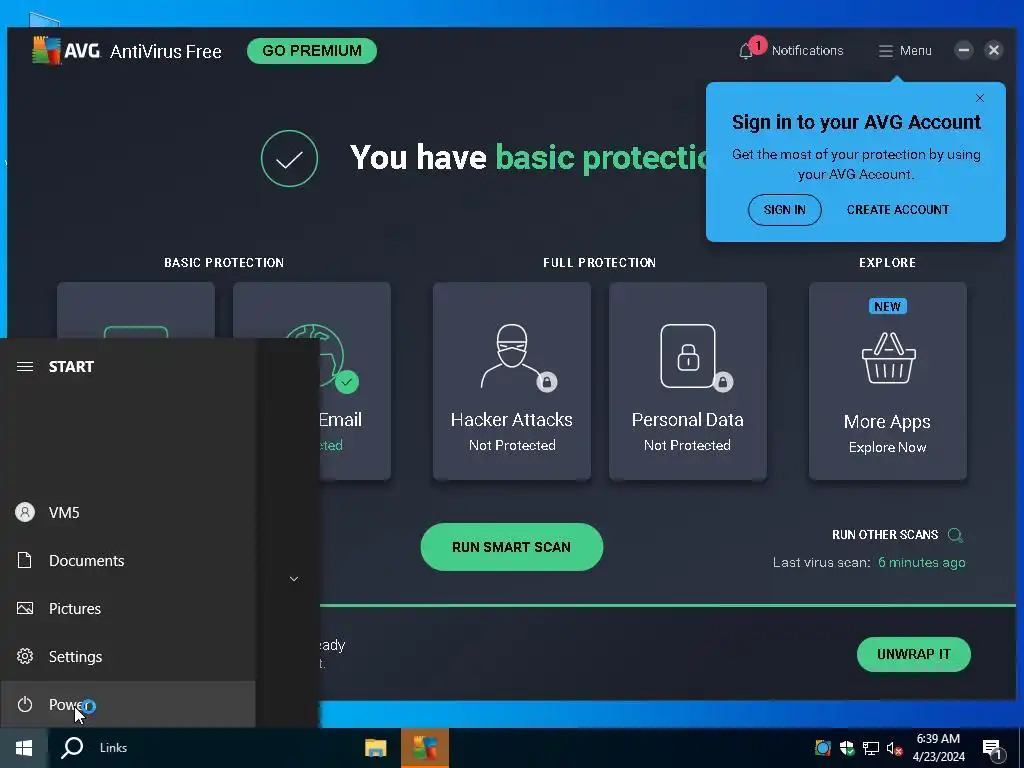This screenshot has height=768, width=1024.
Task: Click the Windows Security shield tray icon
Action: pyautogui.click(x=847, y=748)
